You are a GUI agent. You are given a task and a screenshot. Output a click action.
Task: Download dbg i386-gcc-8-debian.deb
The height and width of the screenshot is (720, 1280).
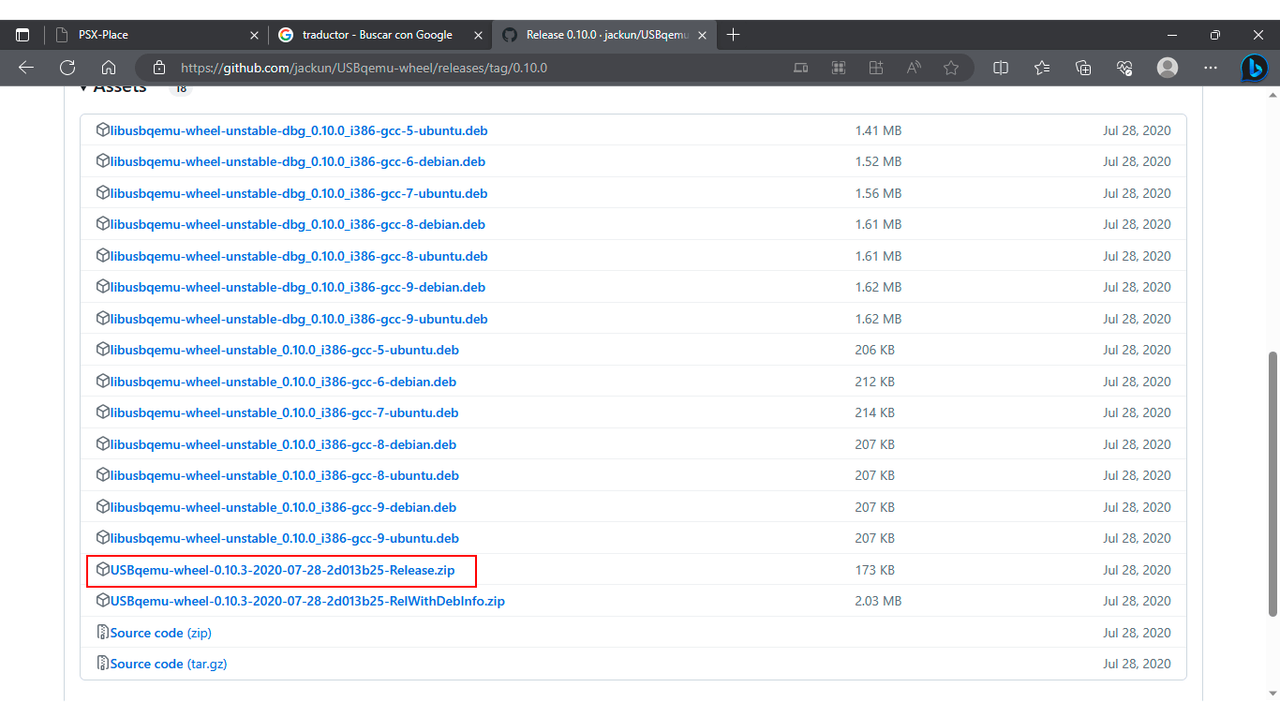click(x=298, y=224)
